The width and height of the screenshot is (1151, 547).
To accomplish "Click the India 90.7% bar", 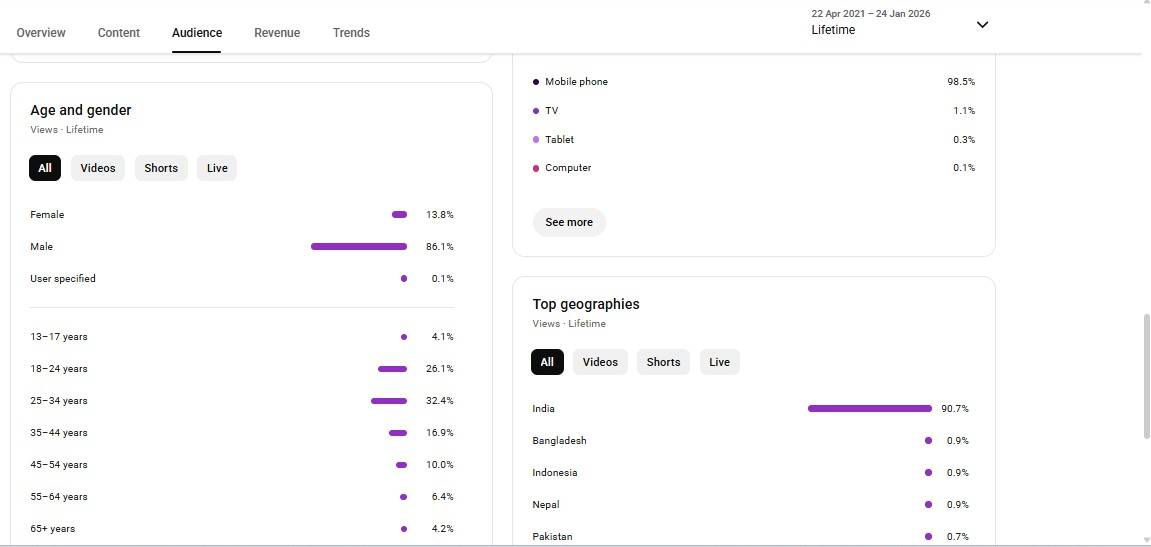I will (869, 408).
